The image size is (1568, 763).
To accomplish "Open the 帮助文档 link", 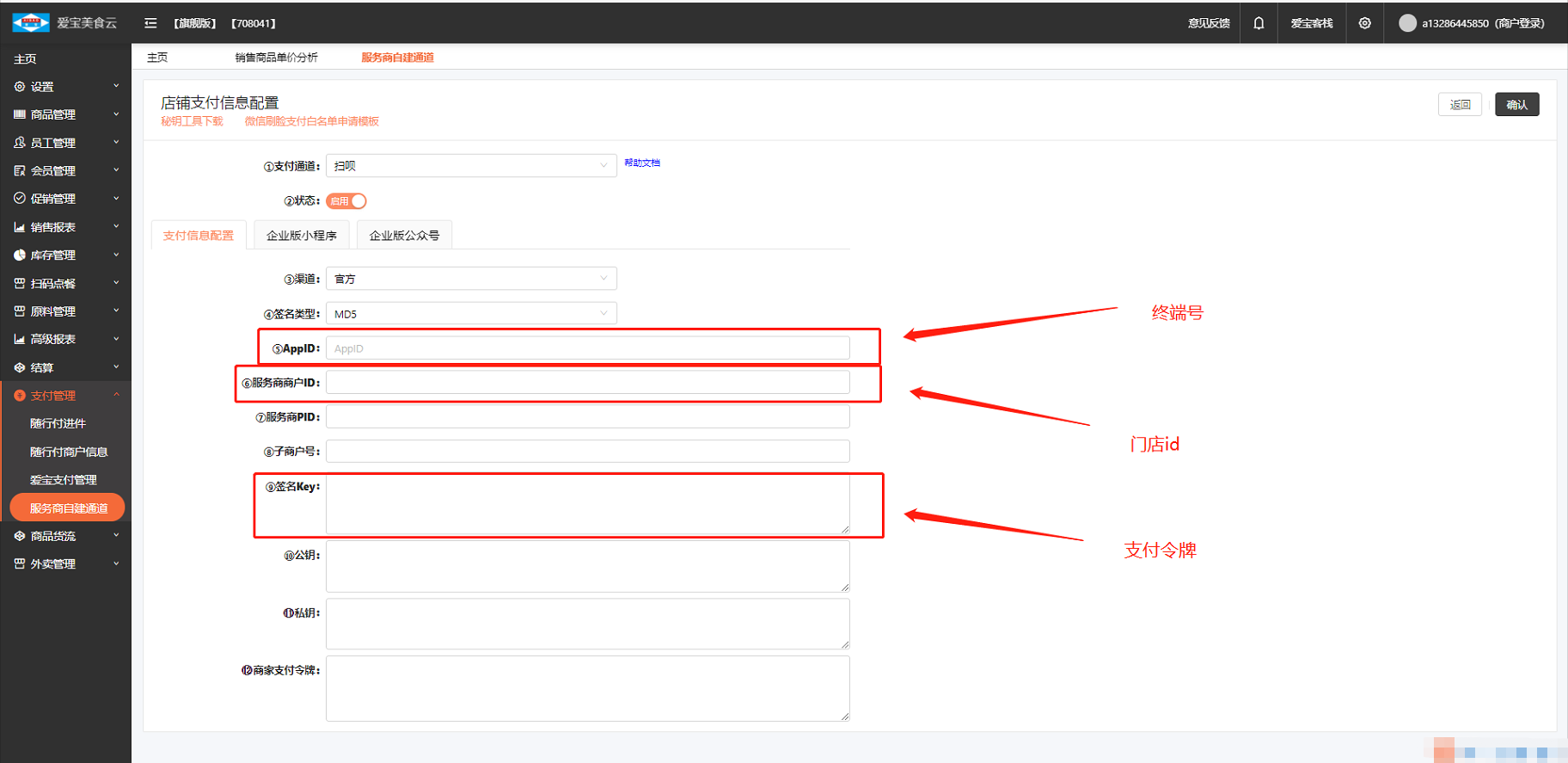I will point(642,163).
